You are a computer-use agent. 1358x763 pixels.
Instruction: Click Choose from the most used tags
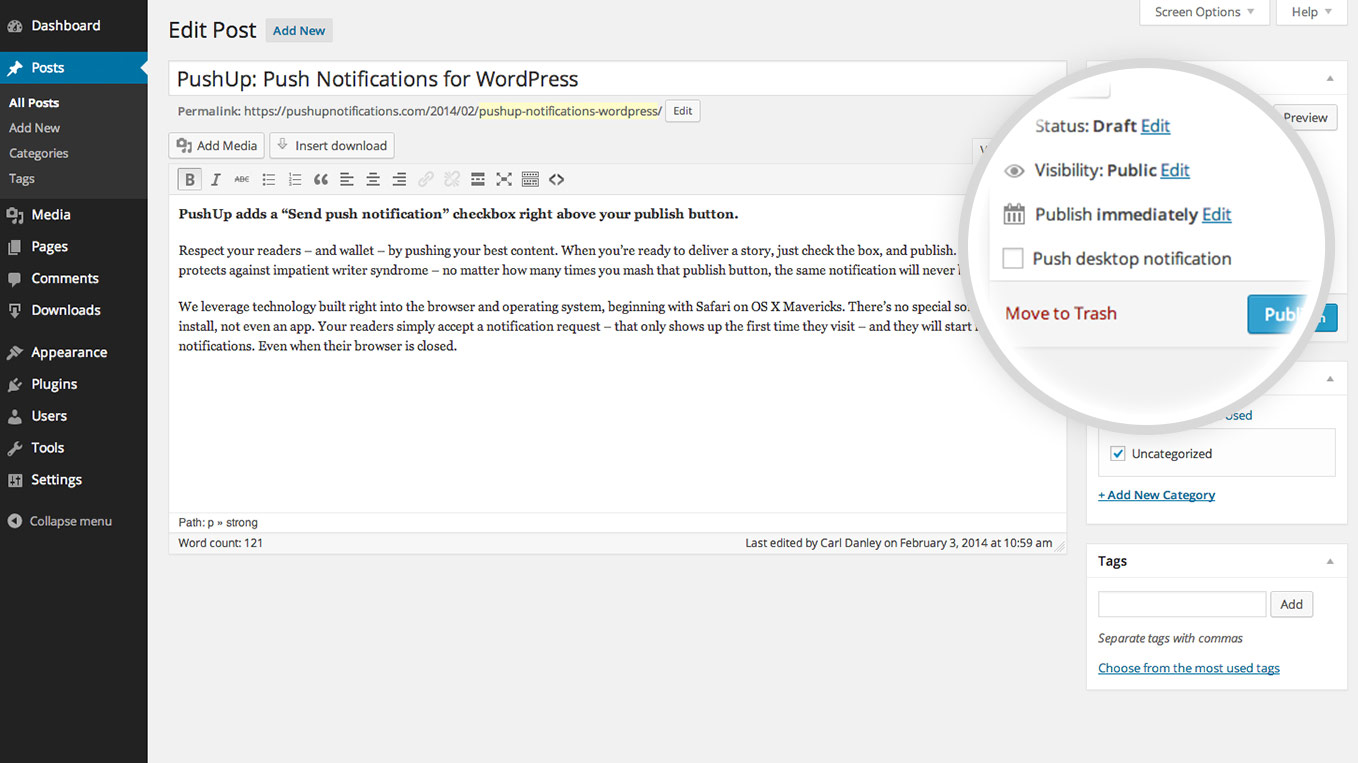coord(1189,668)
